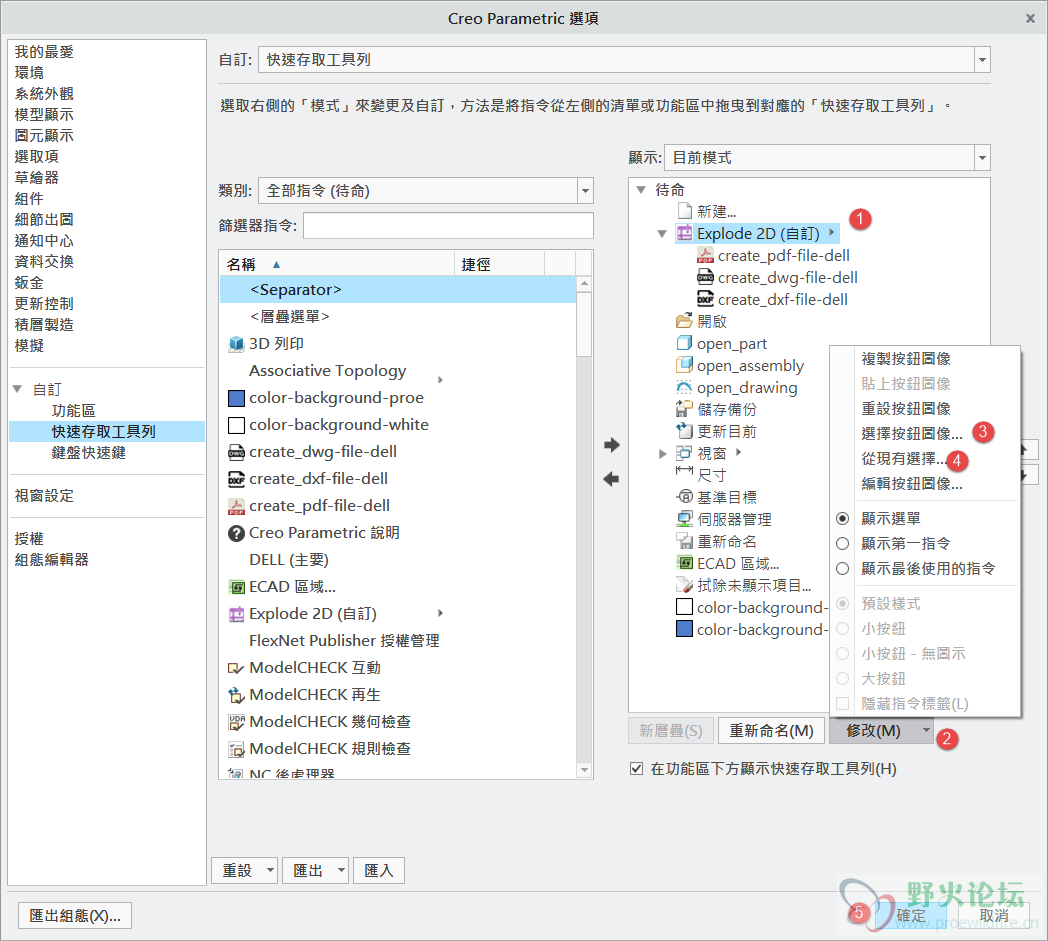Click the 重新命名 icon in tree
The image size is (1048, 941).
point(684,541)
